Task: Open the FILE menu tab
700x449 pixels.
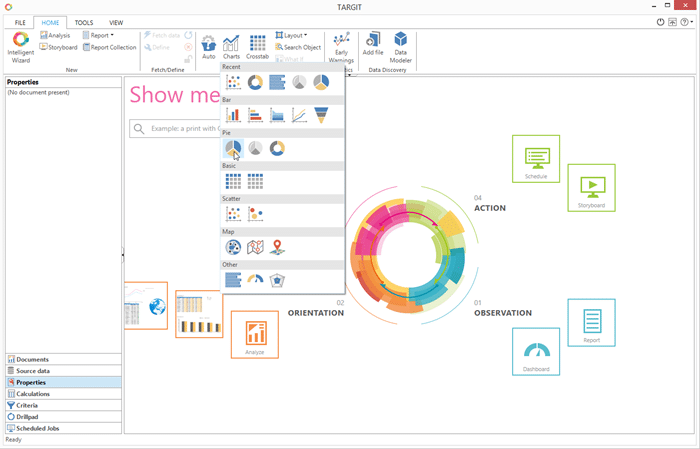Action: tap(20, 21)
